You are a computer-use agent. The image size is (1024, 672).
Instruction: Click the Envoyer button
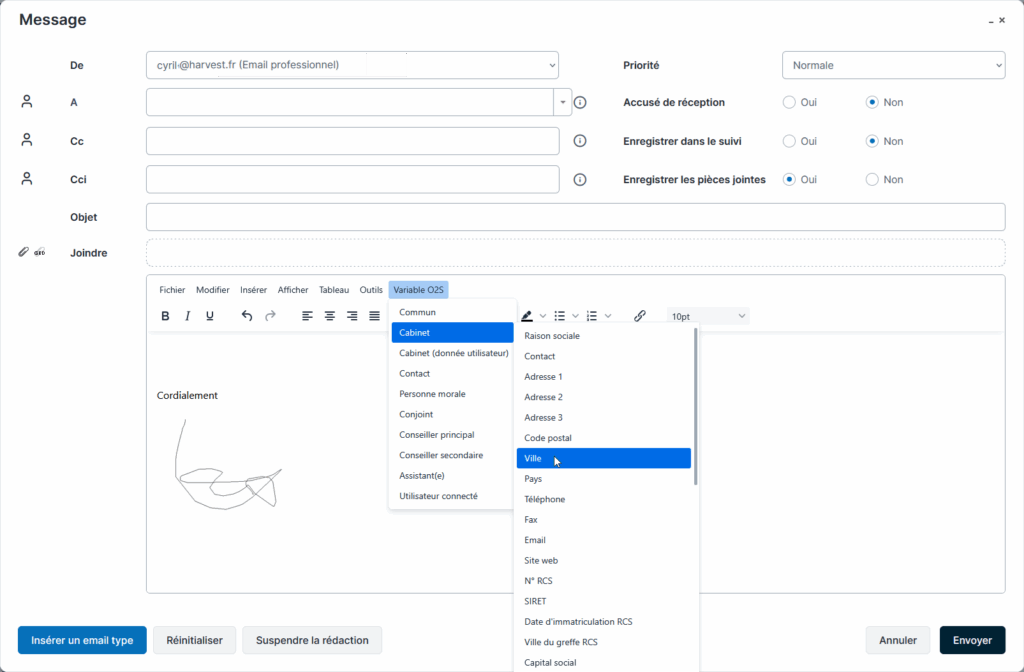click(x=972, y=640)
